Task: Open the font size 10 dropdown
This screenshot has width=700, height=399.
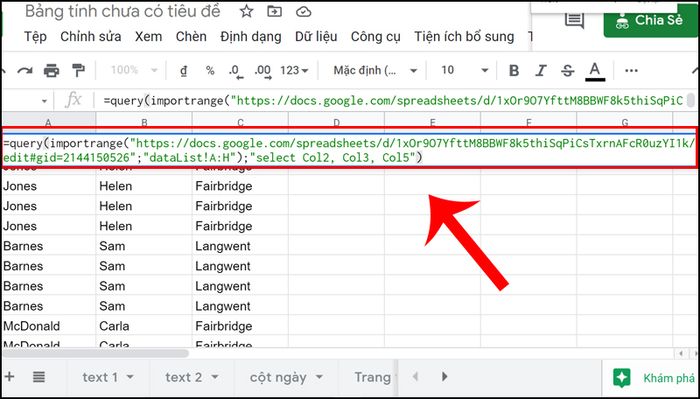Action: [464, 70]
